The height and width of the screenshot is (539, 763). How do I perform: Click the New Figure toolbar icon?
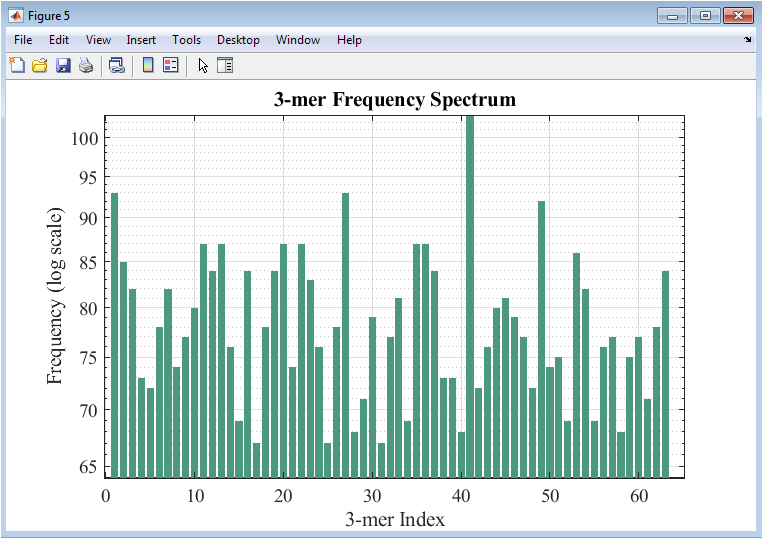[17, 66]
